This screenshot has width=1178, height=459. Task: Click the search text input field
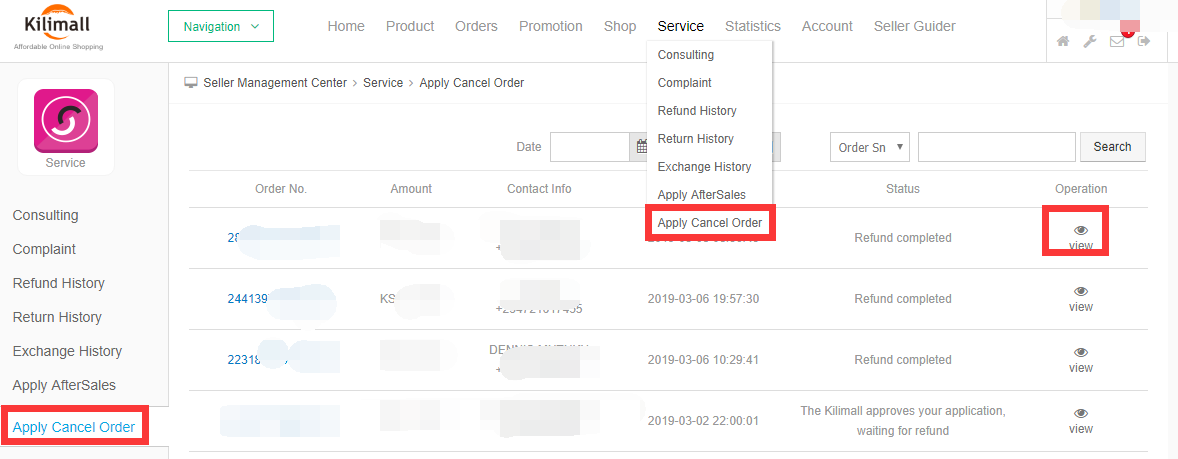(996, 147)
